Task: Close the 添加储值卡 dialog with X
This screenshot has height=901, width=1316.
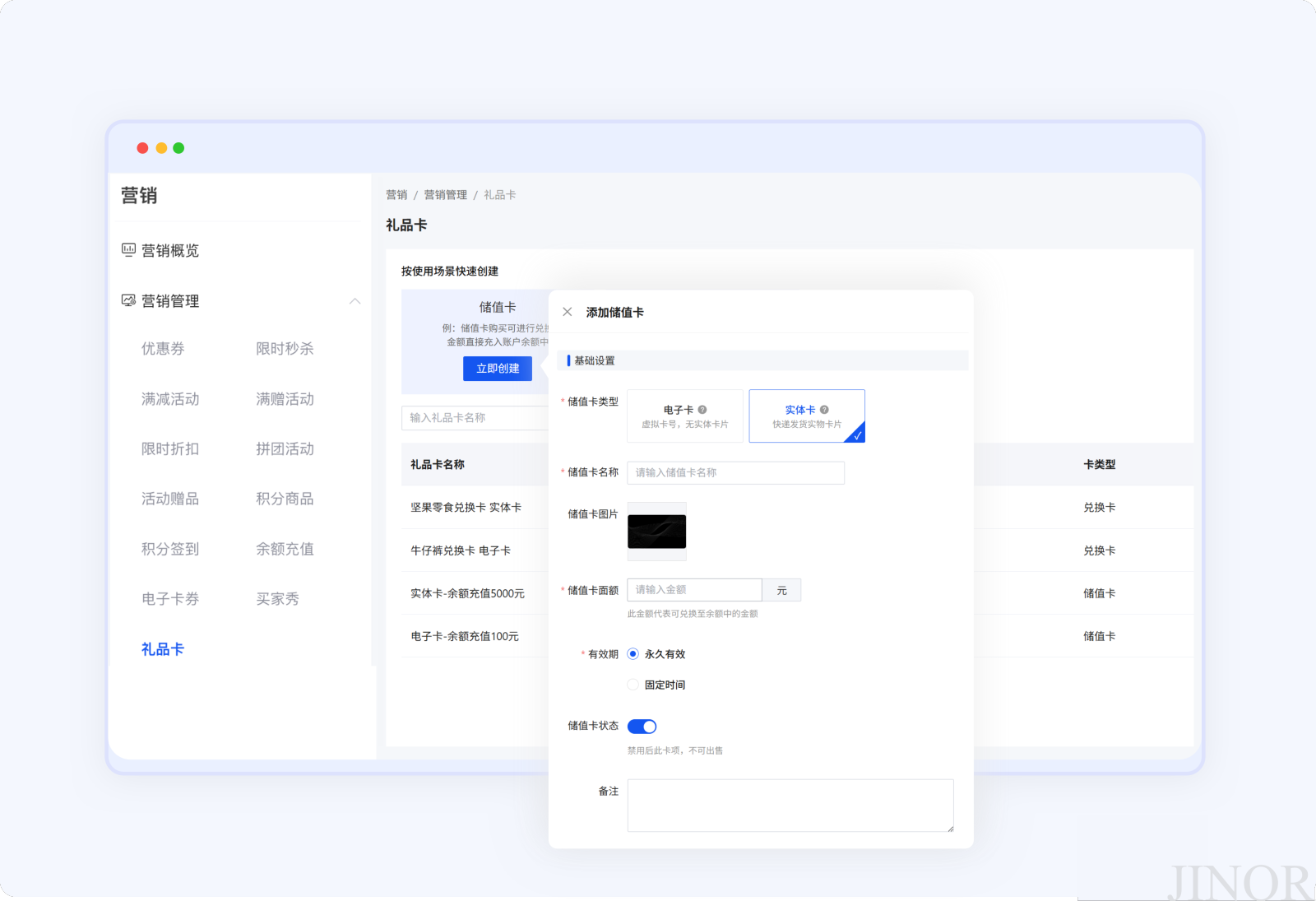Action: click(568, 312)
